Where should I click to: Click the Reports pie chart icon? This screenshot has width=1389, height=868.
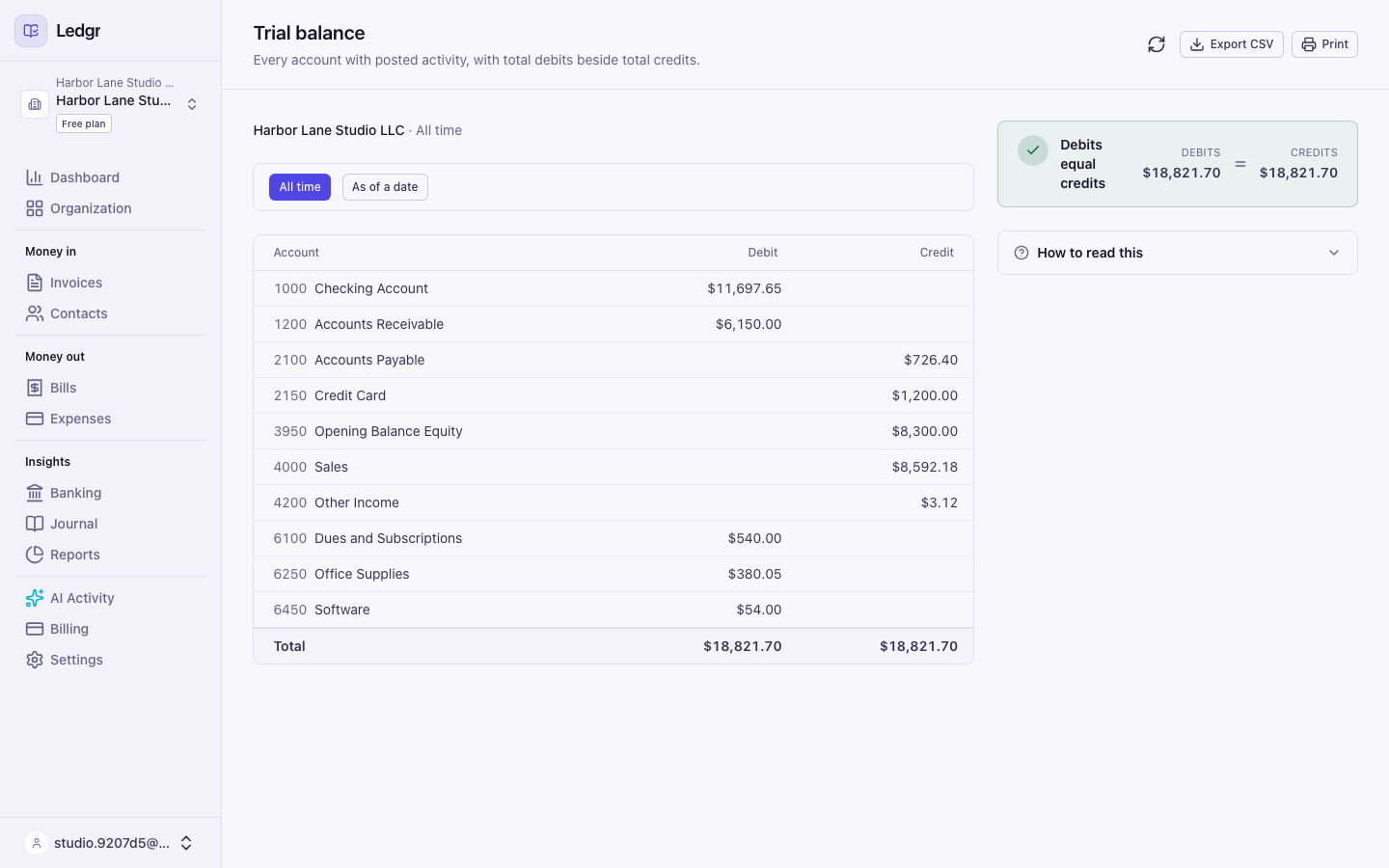35,555
